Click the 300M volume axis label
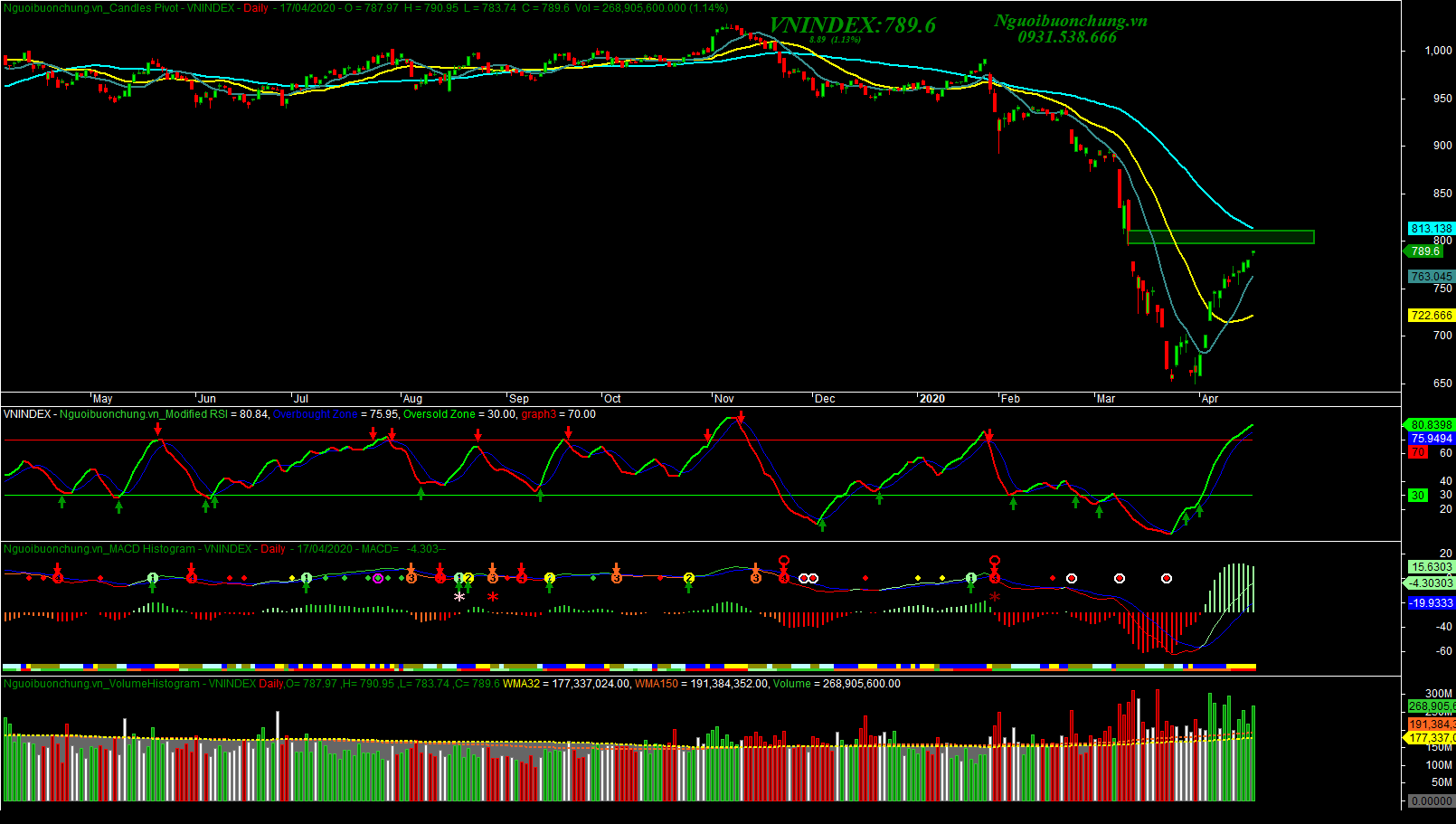The height and width of the screenshot is (824, 1456). [x=1438, y=694]
